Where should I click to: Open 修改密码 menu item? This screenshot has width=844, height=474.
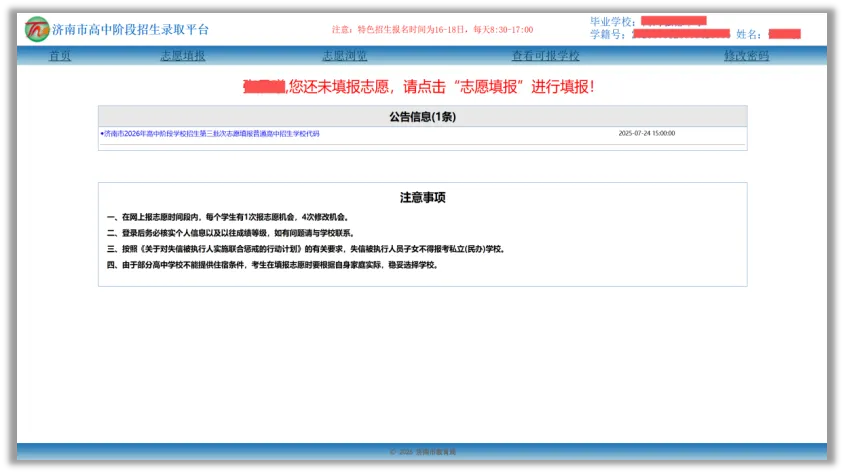click(746, 55)
